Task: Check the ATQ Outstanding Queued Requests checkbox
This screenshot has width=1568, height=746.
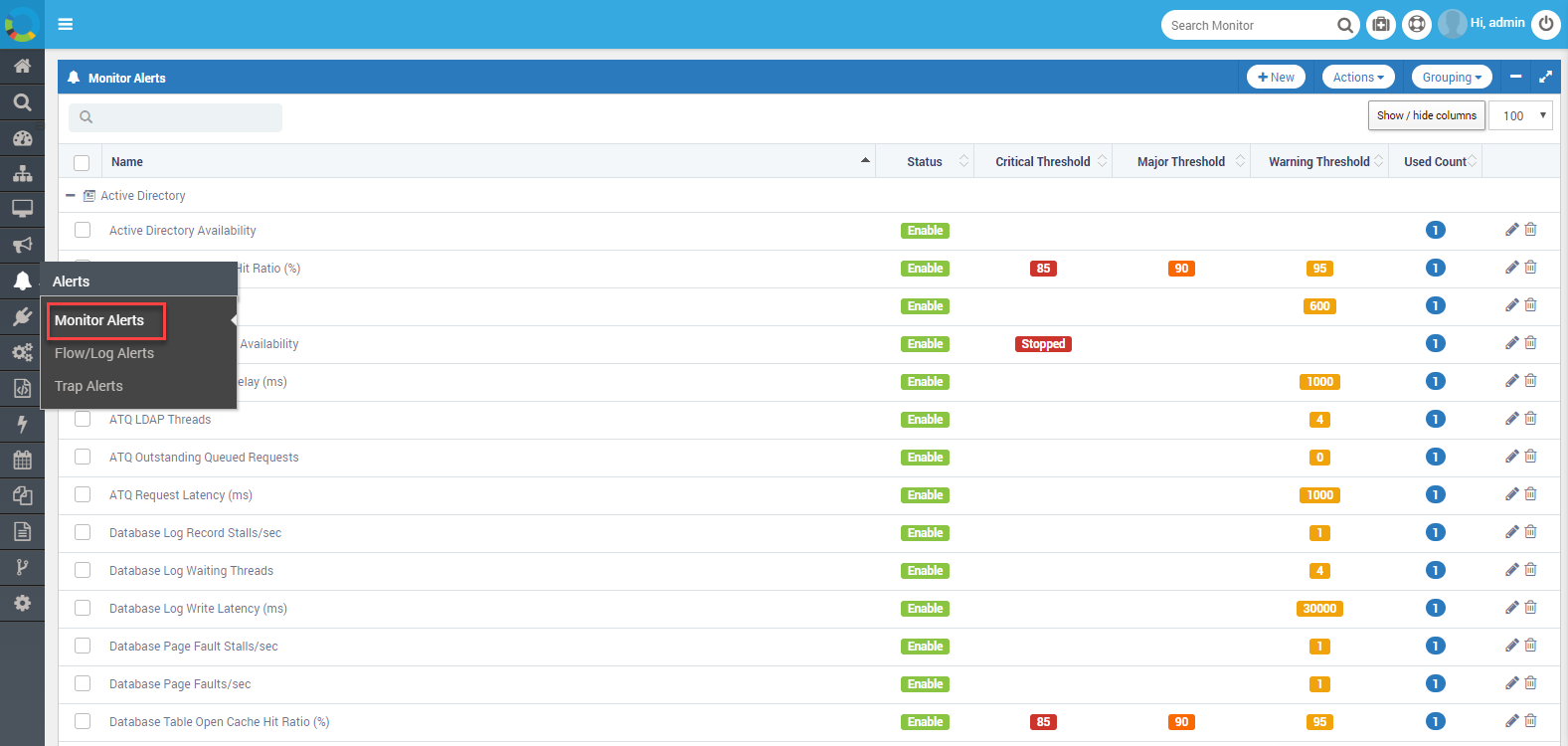Action: pyautogui.click(x=83, y=457)
